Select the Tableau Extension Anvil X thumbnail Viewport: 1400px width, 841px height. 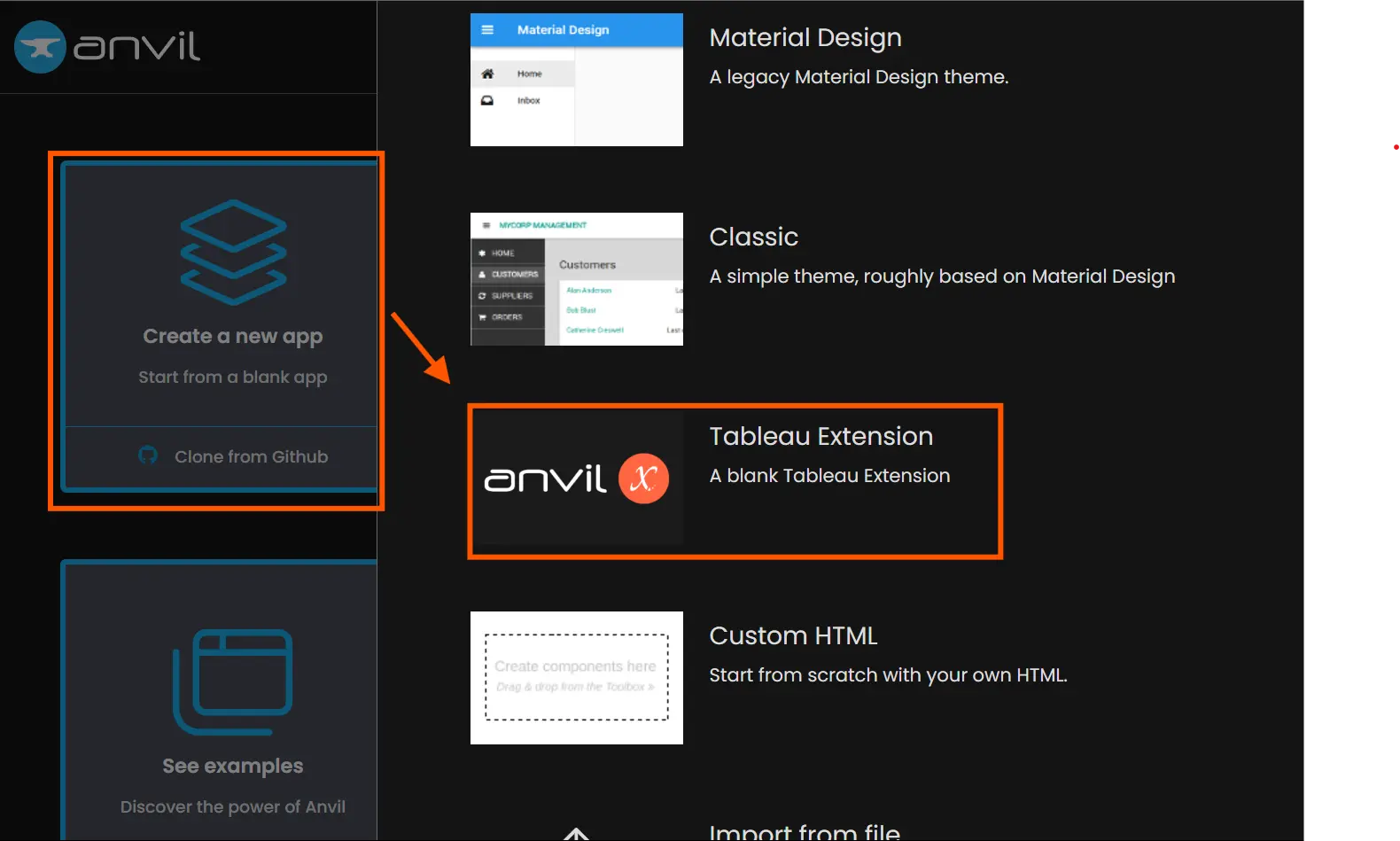577,479
